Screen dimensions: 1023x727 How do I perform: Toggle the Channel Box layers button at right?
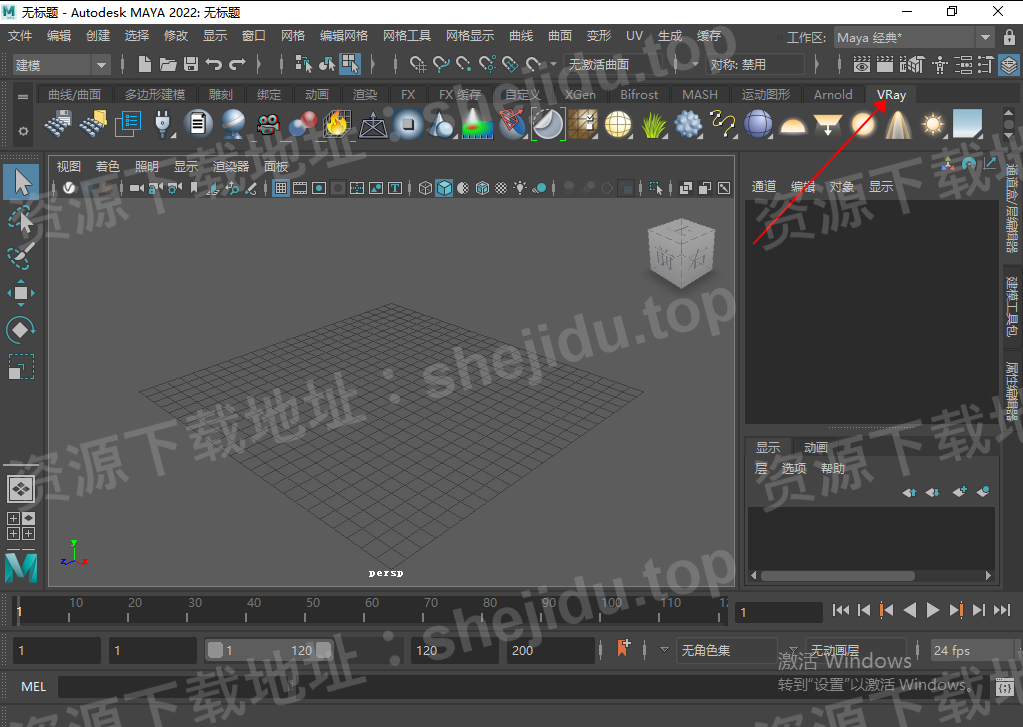coord(1009,65)
